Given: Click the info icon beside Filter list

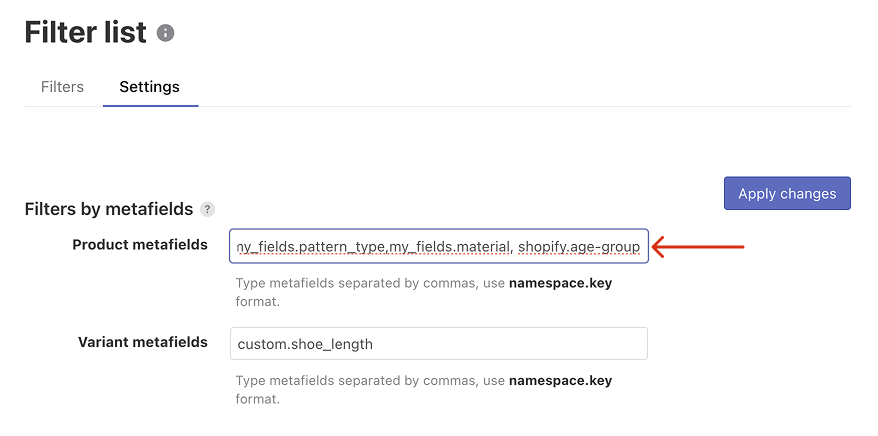Looking at the screenshot, I should click(165, 33).
